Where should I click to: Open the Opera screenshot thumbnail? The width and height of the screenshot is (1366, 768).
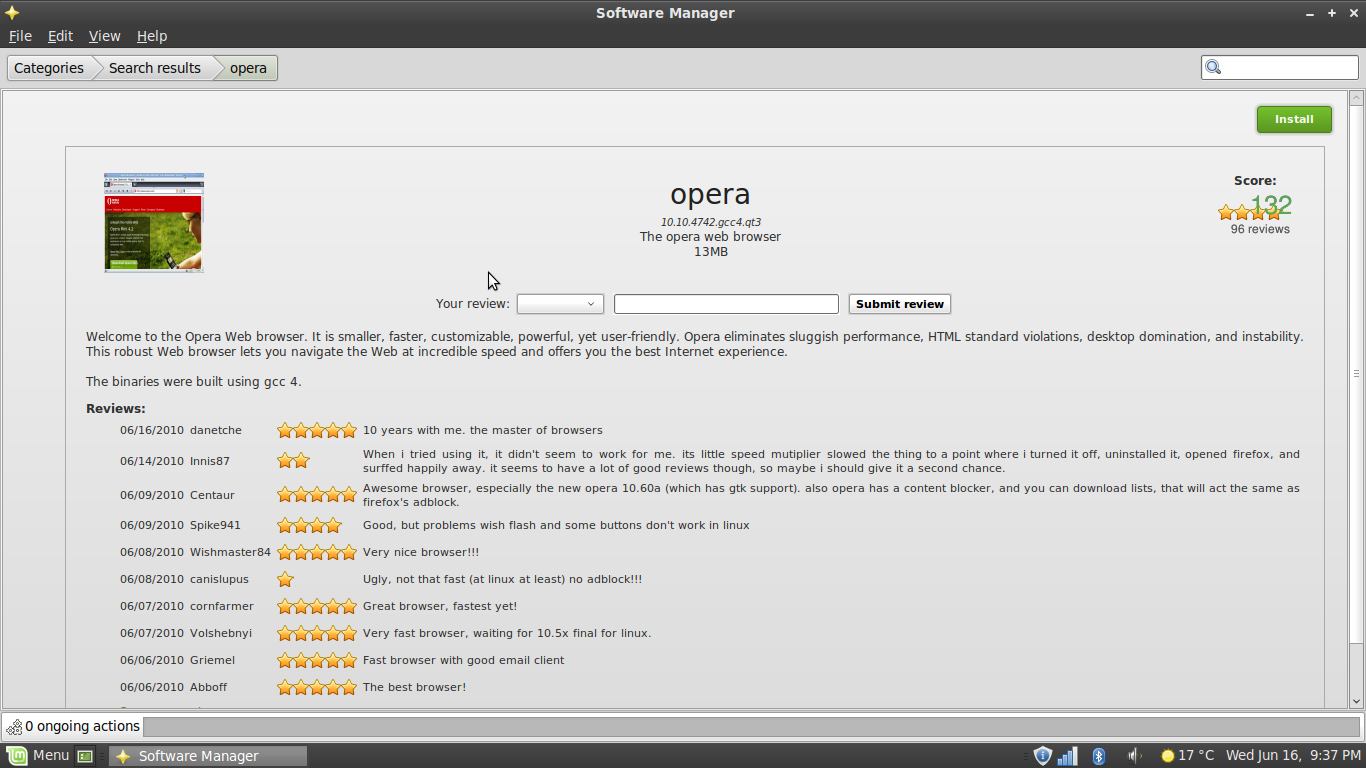154,222
